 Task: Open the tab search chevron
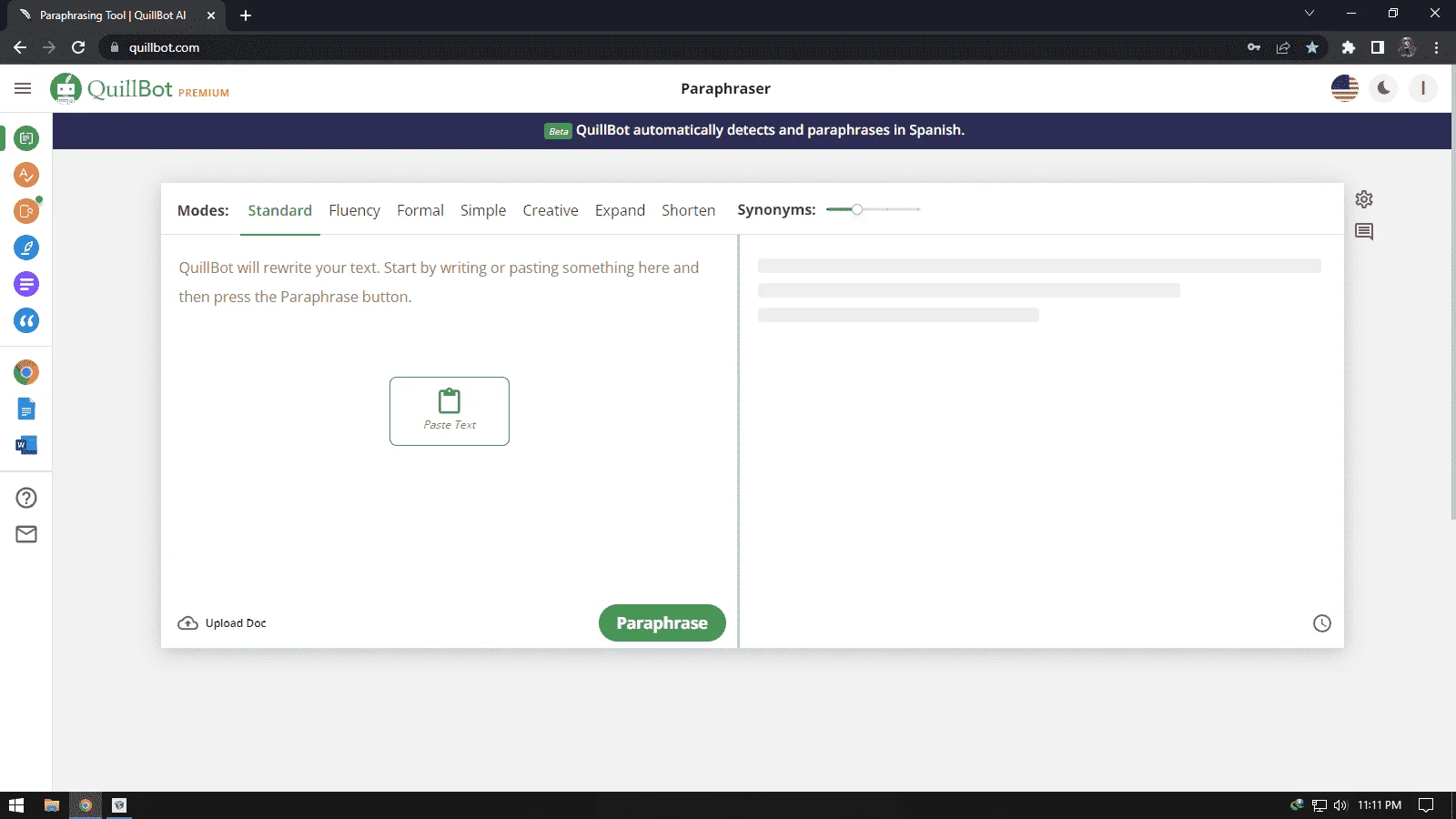[x=1309, y=13]
